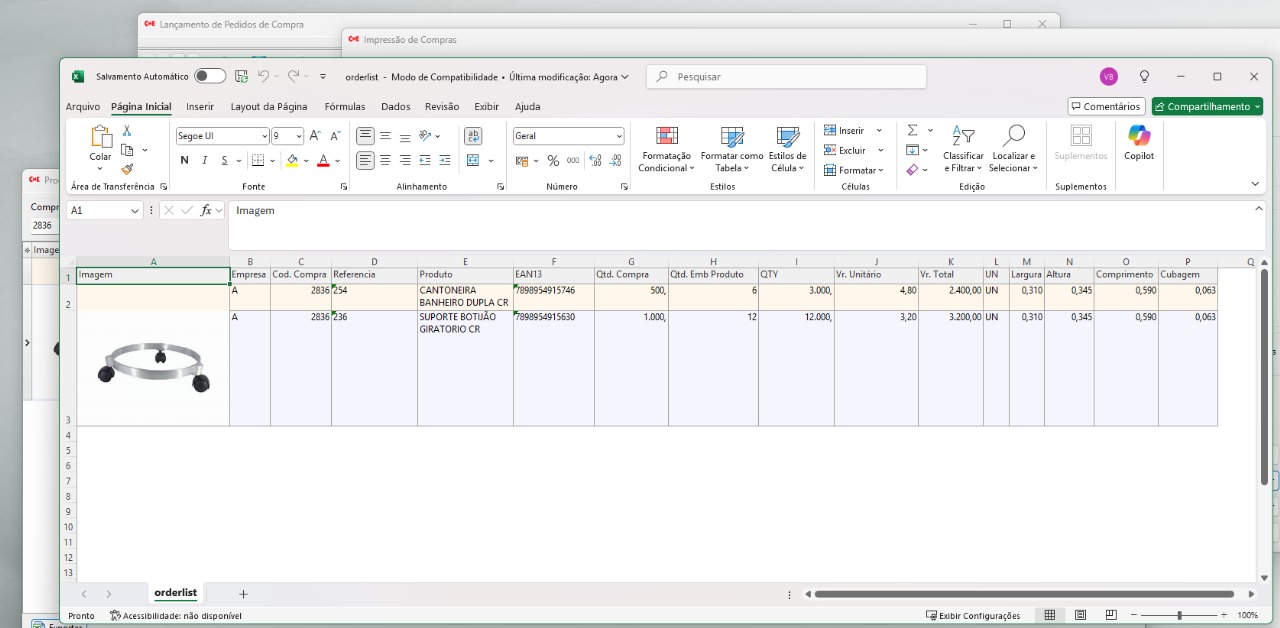Viewport: 1280px width, 628px height.
Task: Toggle bold formatting (N) button
Action: [x=184, y=161]
